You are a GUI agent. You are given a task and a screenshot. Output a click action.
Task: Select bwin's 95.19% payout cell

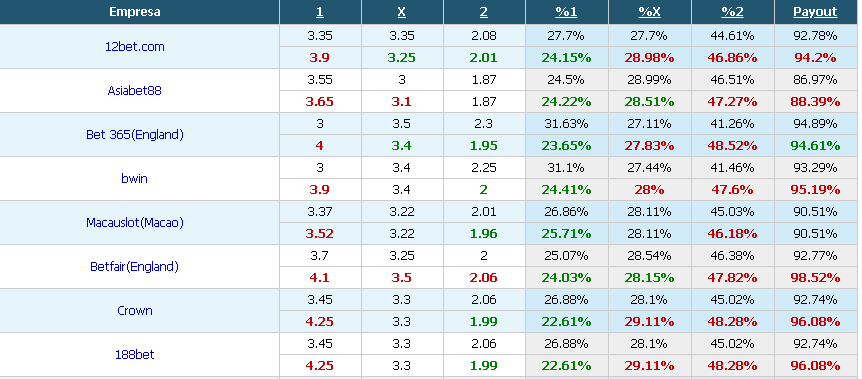click(x=815, y=190)
